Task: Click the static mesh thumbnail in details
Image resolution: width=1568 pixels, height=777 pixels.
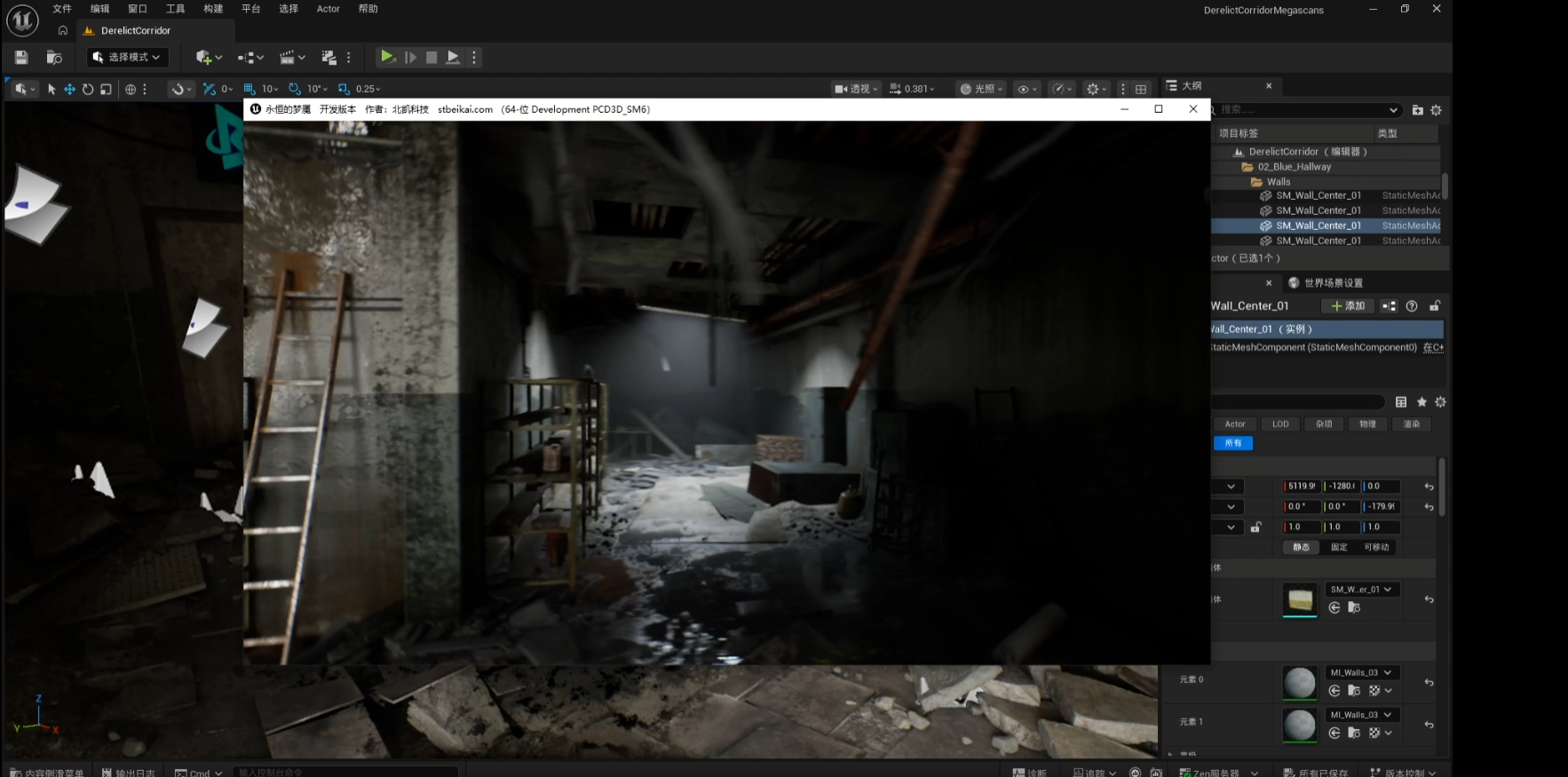Action: pyautogui.click(x=1300, y=599)
